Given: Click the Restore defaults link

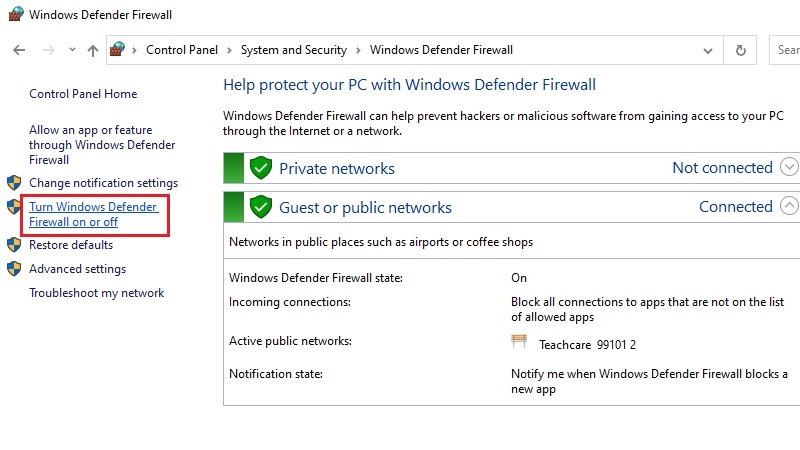Looking at the screenshot, I should click(x=71, y=245).
